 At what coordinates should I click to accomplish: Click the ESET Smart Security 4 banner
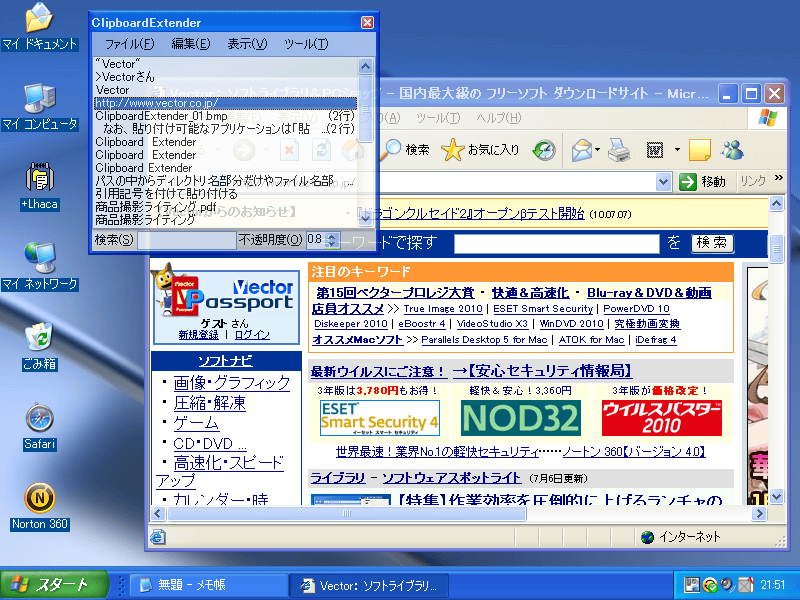(380, 418)
